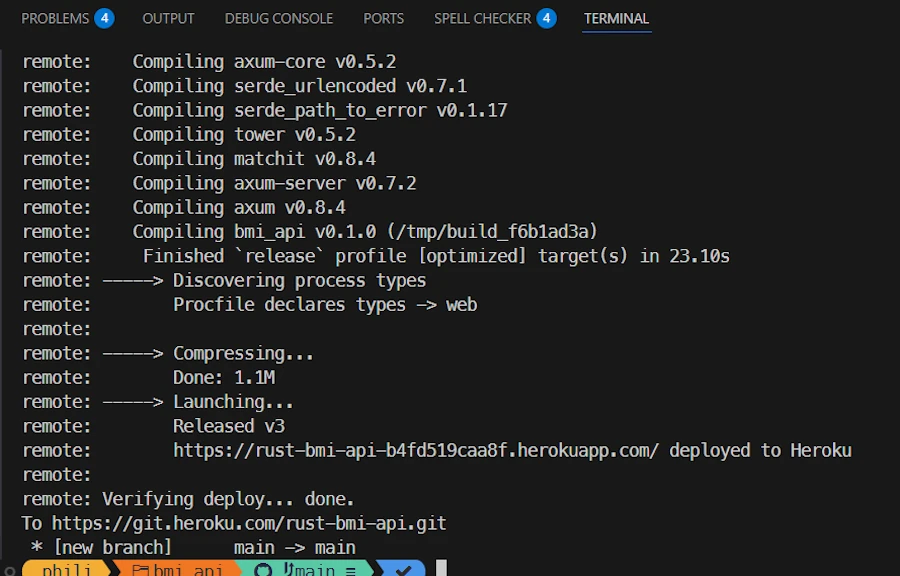Screen dimensions: 900x576
Task: Open the SPELL CHECKER tab
Action: tap(483, 18)
